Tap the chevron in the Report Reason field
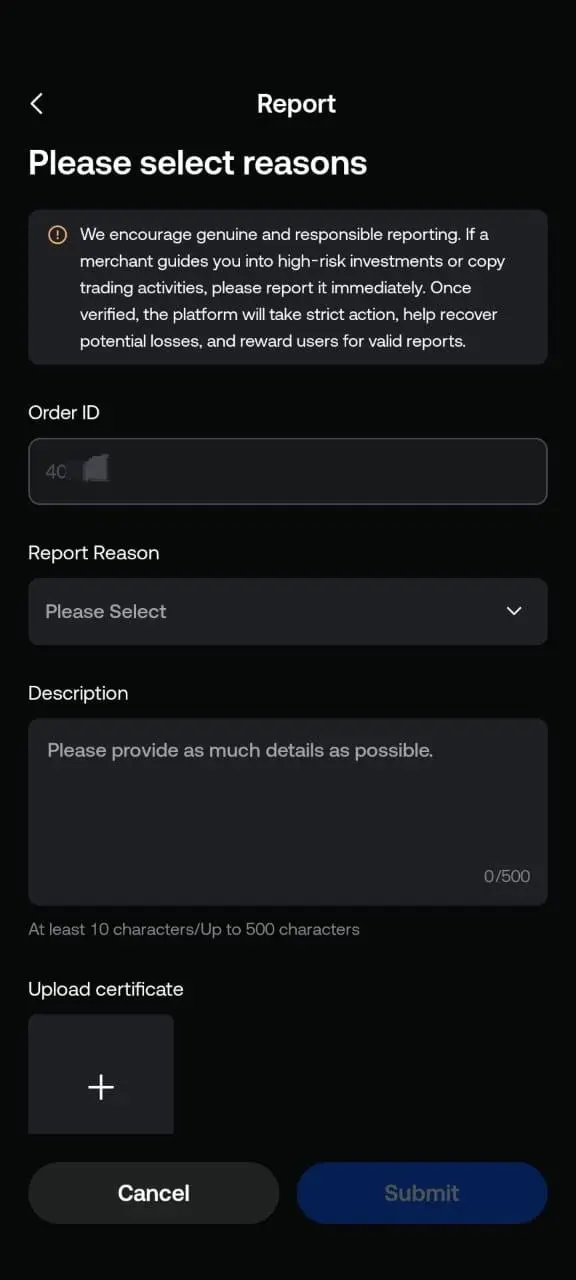Image resolution: width=576 pixels, height=1280 pixels. (x=514, y=611)
